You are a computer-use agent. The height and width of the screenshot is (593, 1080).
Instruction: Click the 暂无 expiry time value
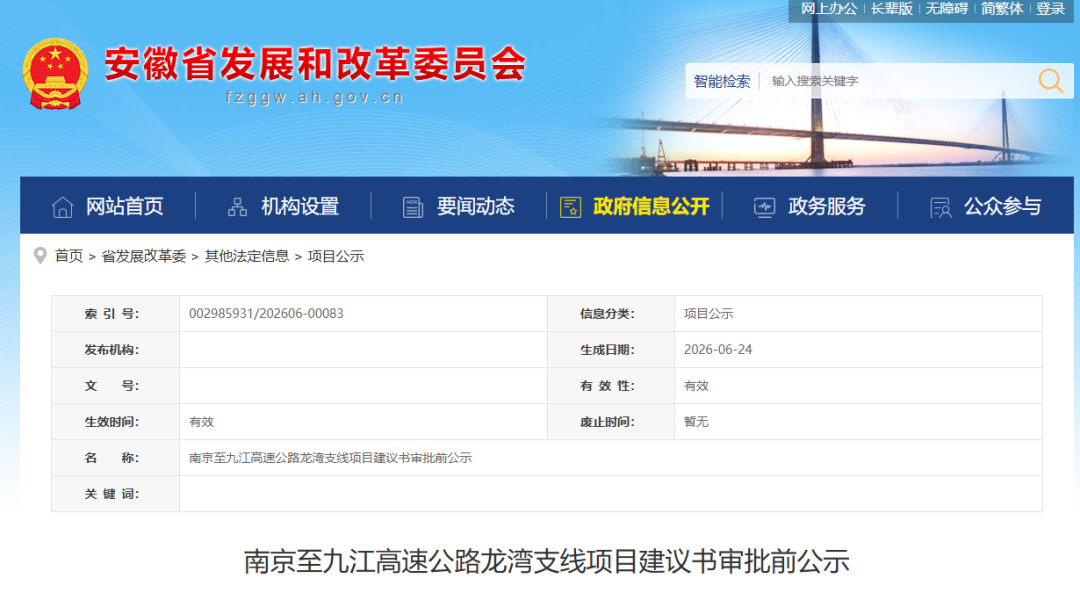(x=696, y=422)
